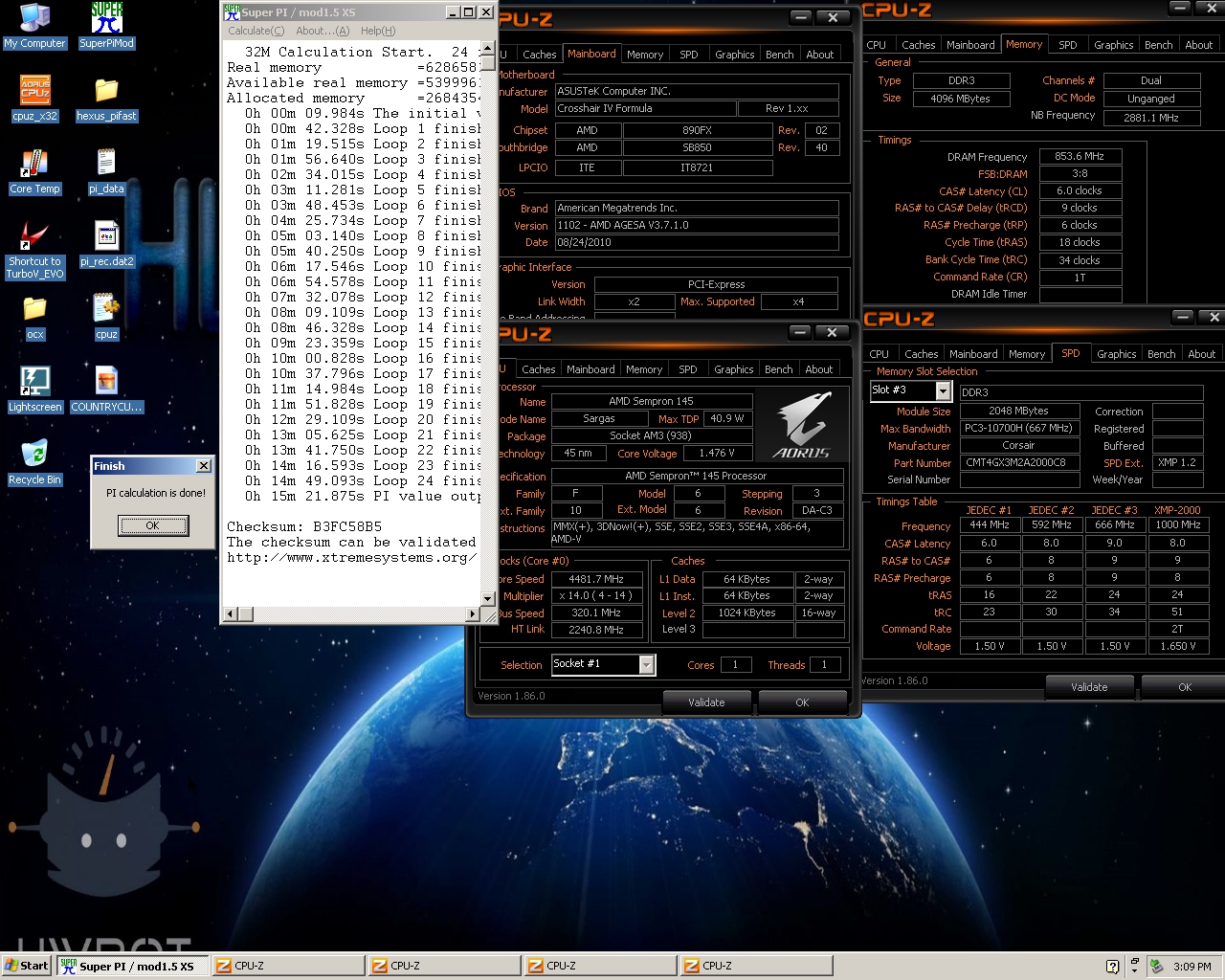Open the Recycle Bin
The height and width of the screenshot is (980, 1225).
(x=34, y=462)
